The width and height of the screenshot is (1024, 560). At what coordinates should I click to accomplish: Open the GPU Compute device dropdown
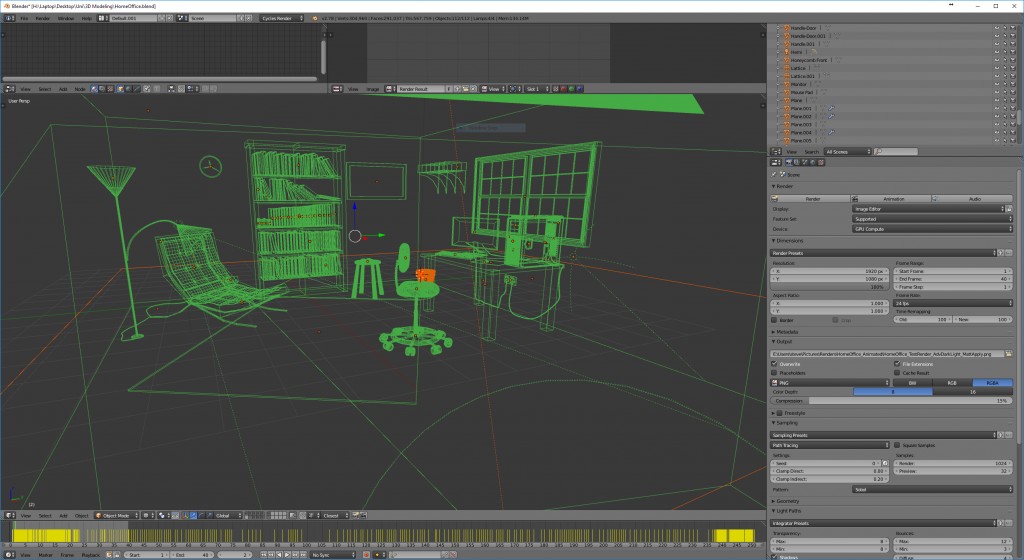click(932, 229)
